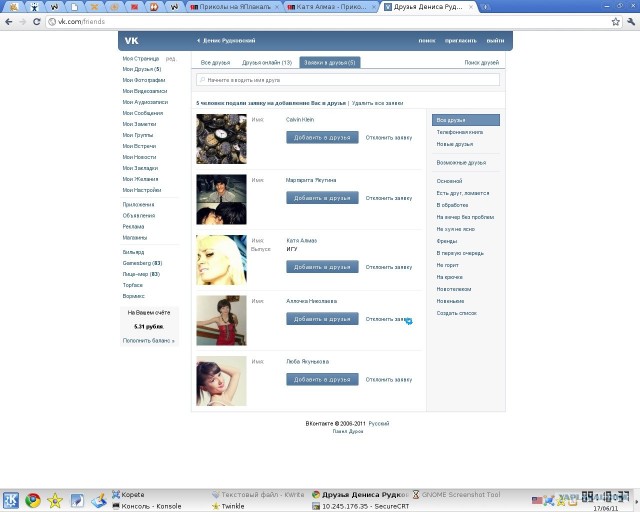
Task: Click the 'Поиск друзей' link
Action: click(x=482, y=62)
